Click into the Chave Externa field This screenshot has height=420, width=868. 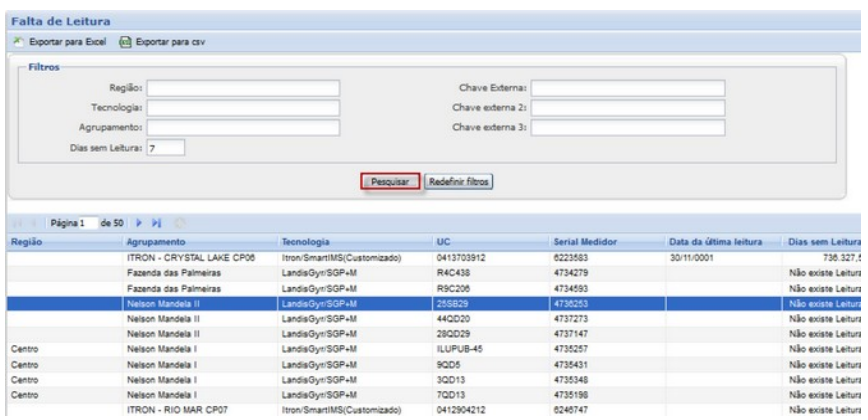[x=627, y=88]
